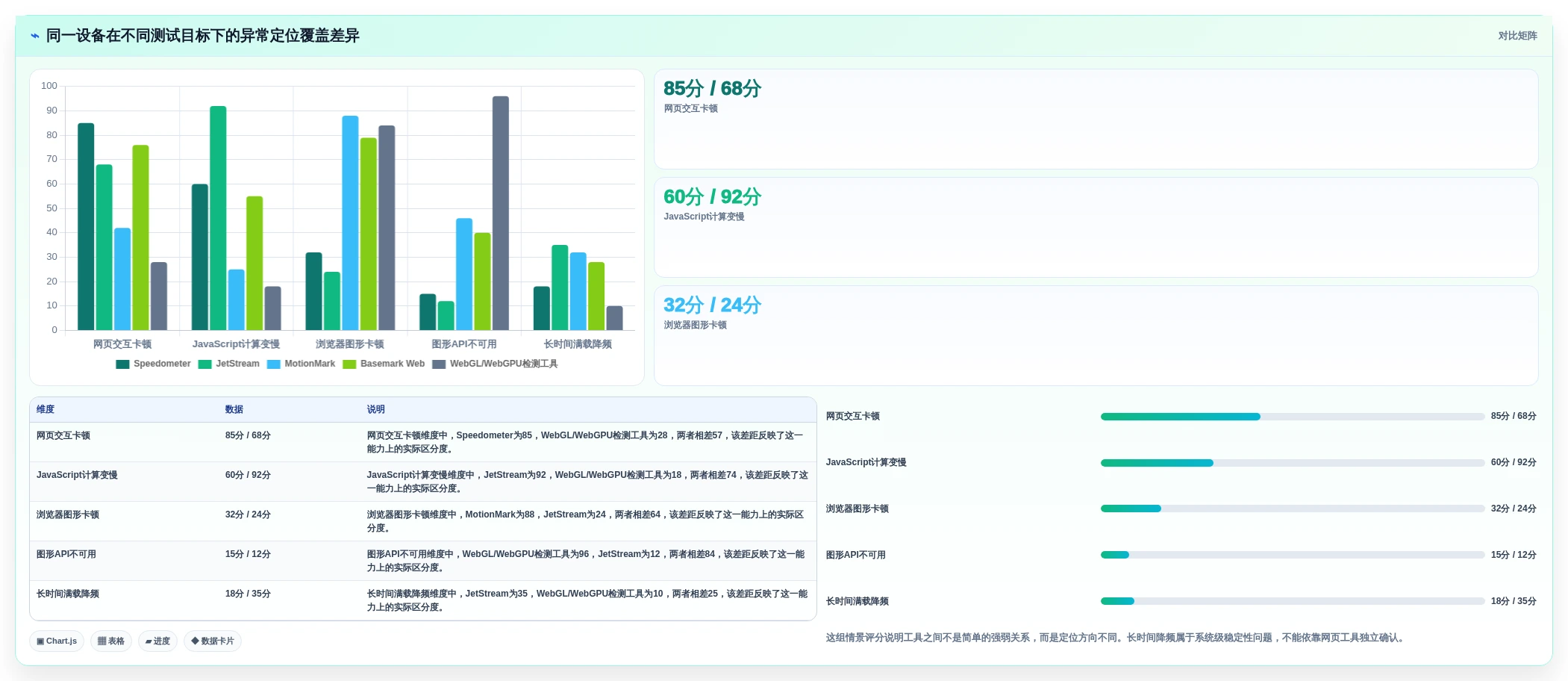Click the 说明 column header
The width and height of the screenshot is (1568, 681).
375,410
